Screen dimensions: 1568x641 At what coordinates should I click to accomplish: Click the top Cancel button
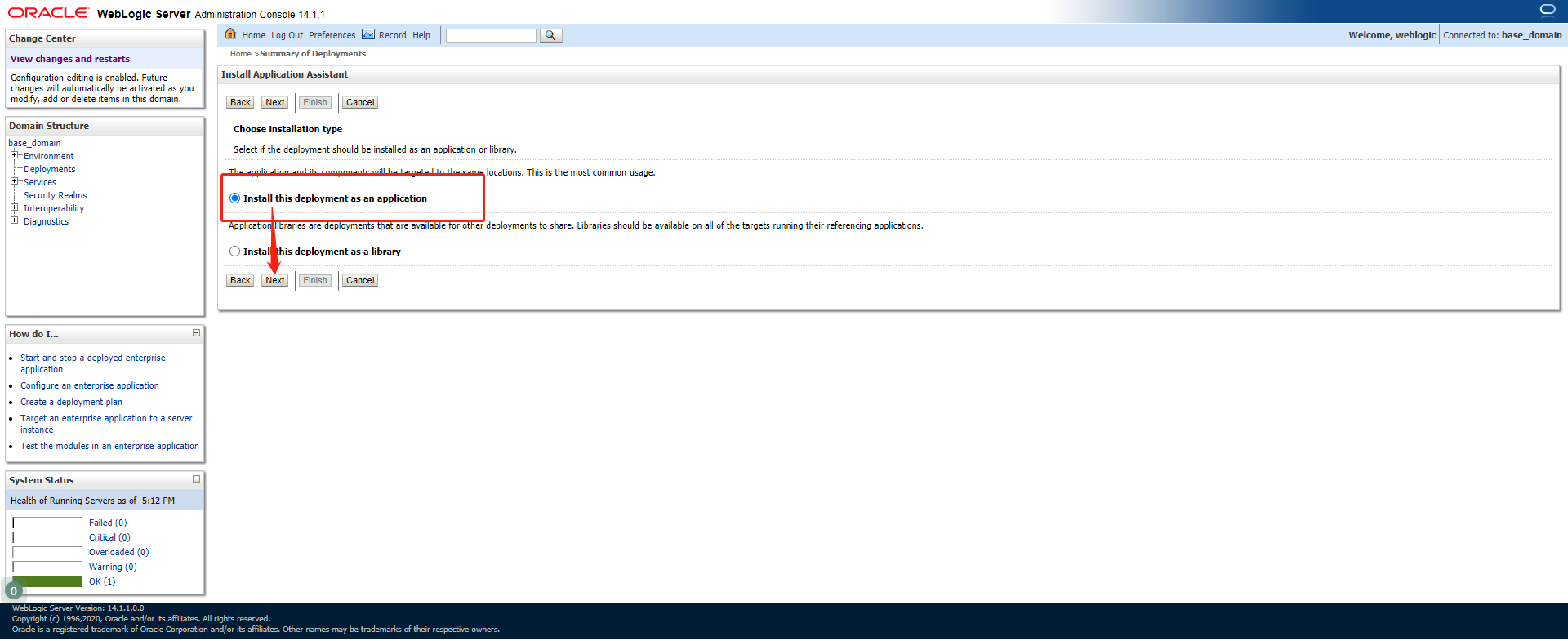(x=360, y=102)
